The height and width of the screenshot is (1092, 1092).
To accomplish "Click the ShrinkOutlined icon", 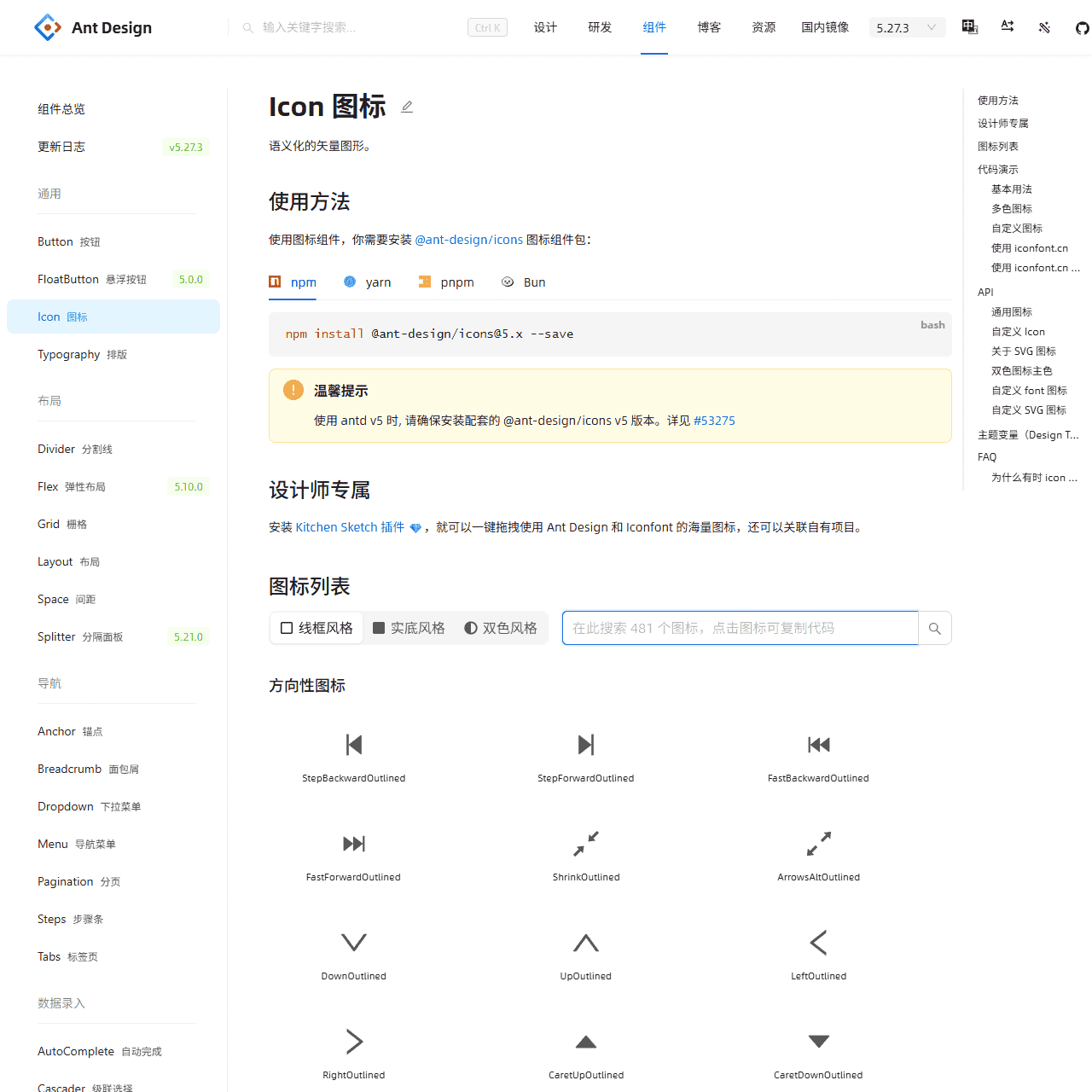I will pyautogui.click(x=585, y=845).
